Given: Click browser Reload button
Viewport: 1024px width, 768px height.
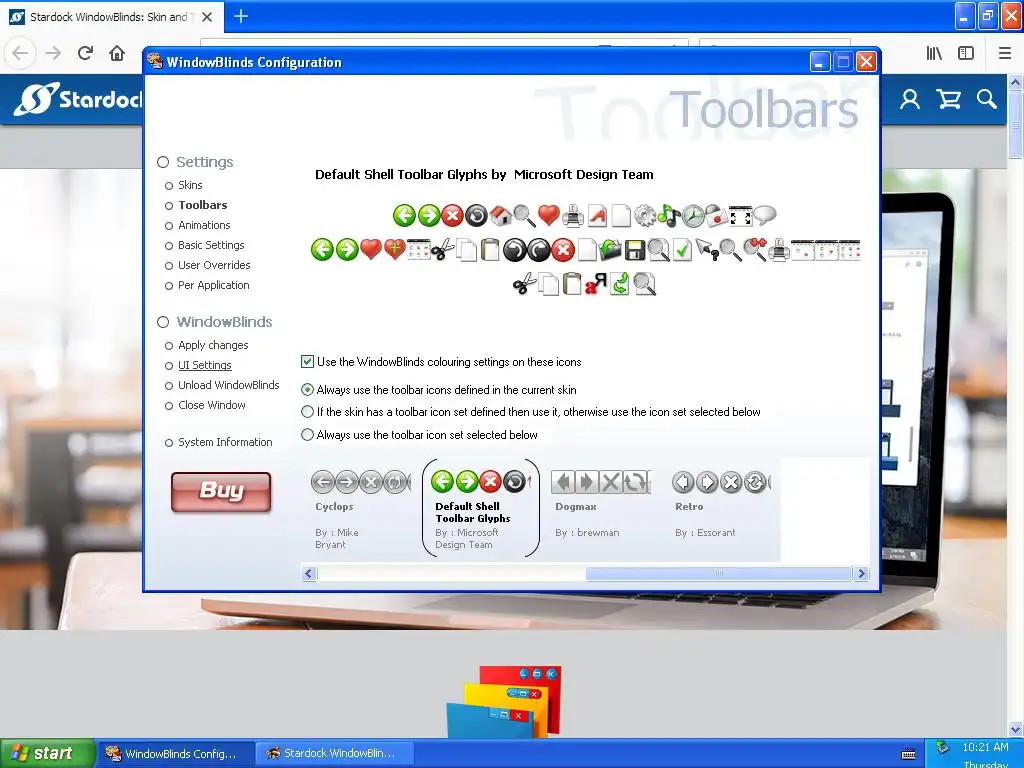Looking at the screenshot, I should point(85,53).
